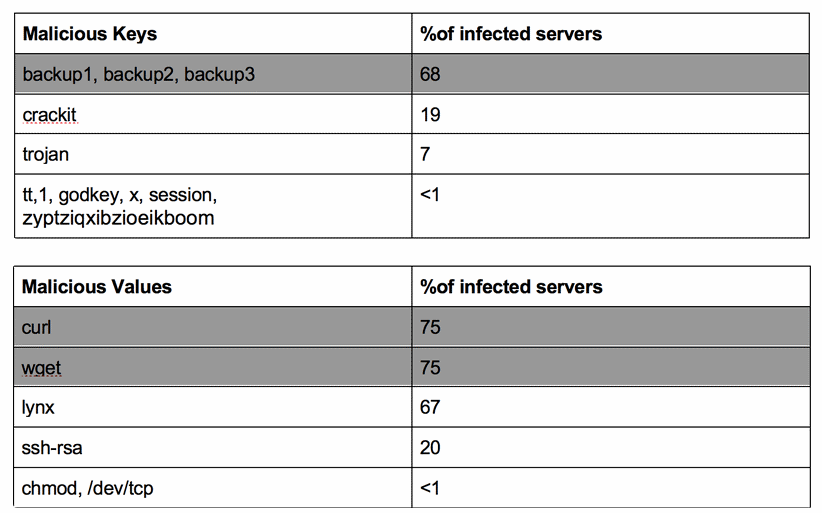
Task: Click the value 20 beside ssh-rsa
Action: [x=430, y=448]
